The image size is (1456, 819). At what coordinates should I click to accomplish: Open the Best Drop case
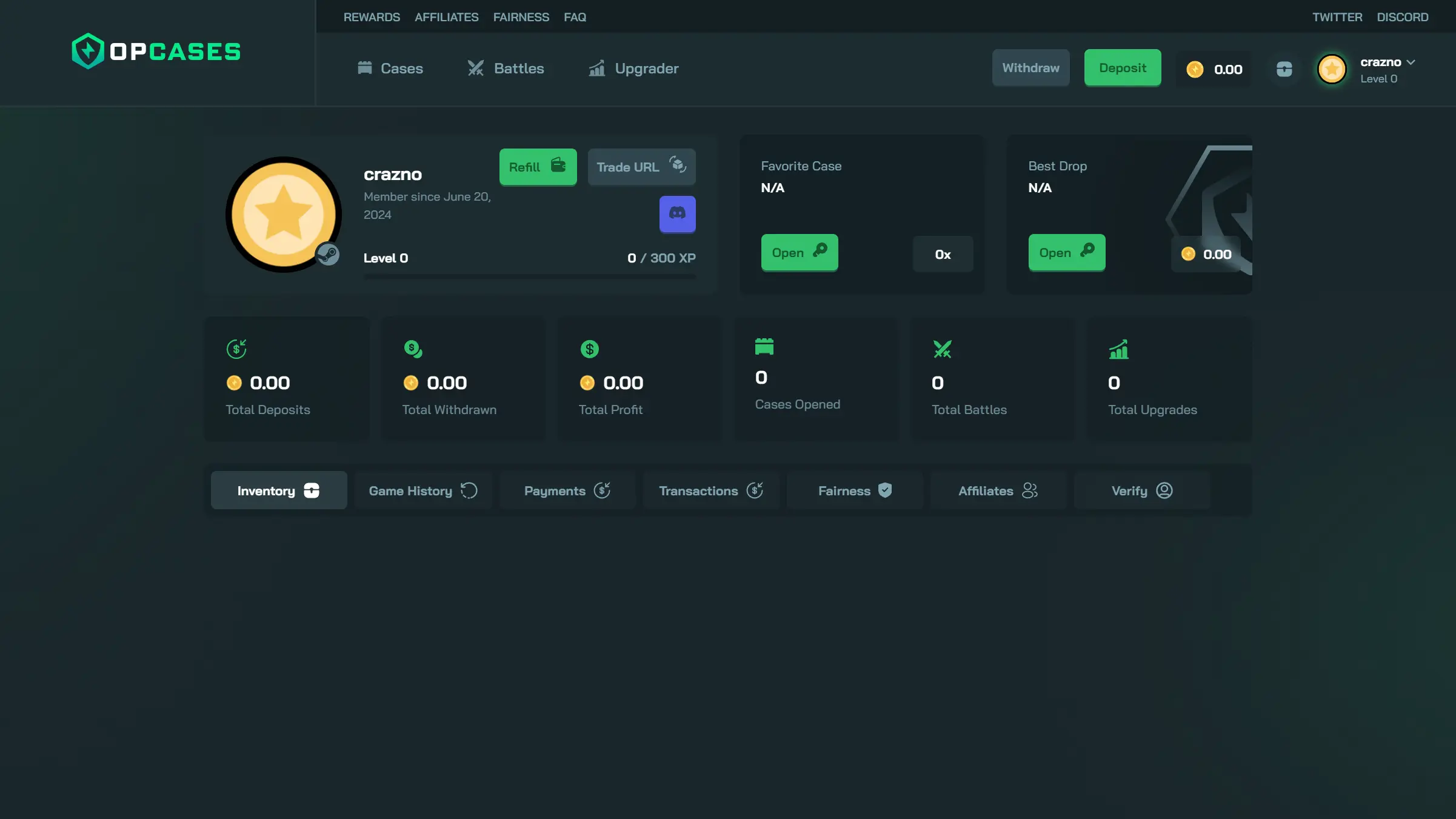point(1066,252)
